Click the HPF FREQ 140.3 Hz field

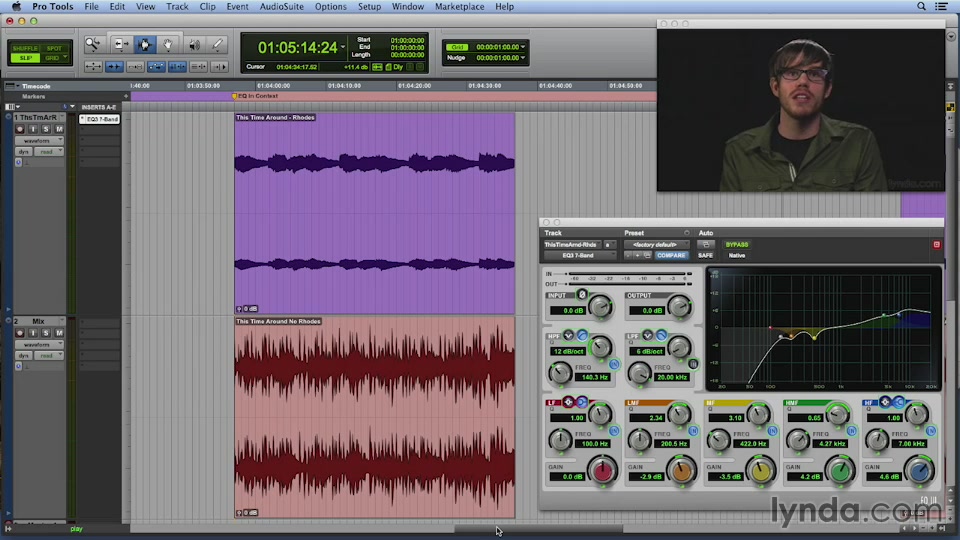coord(594,377)
